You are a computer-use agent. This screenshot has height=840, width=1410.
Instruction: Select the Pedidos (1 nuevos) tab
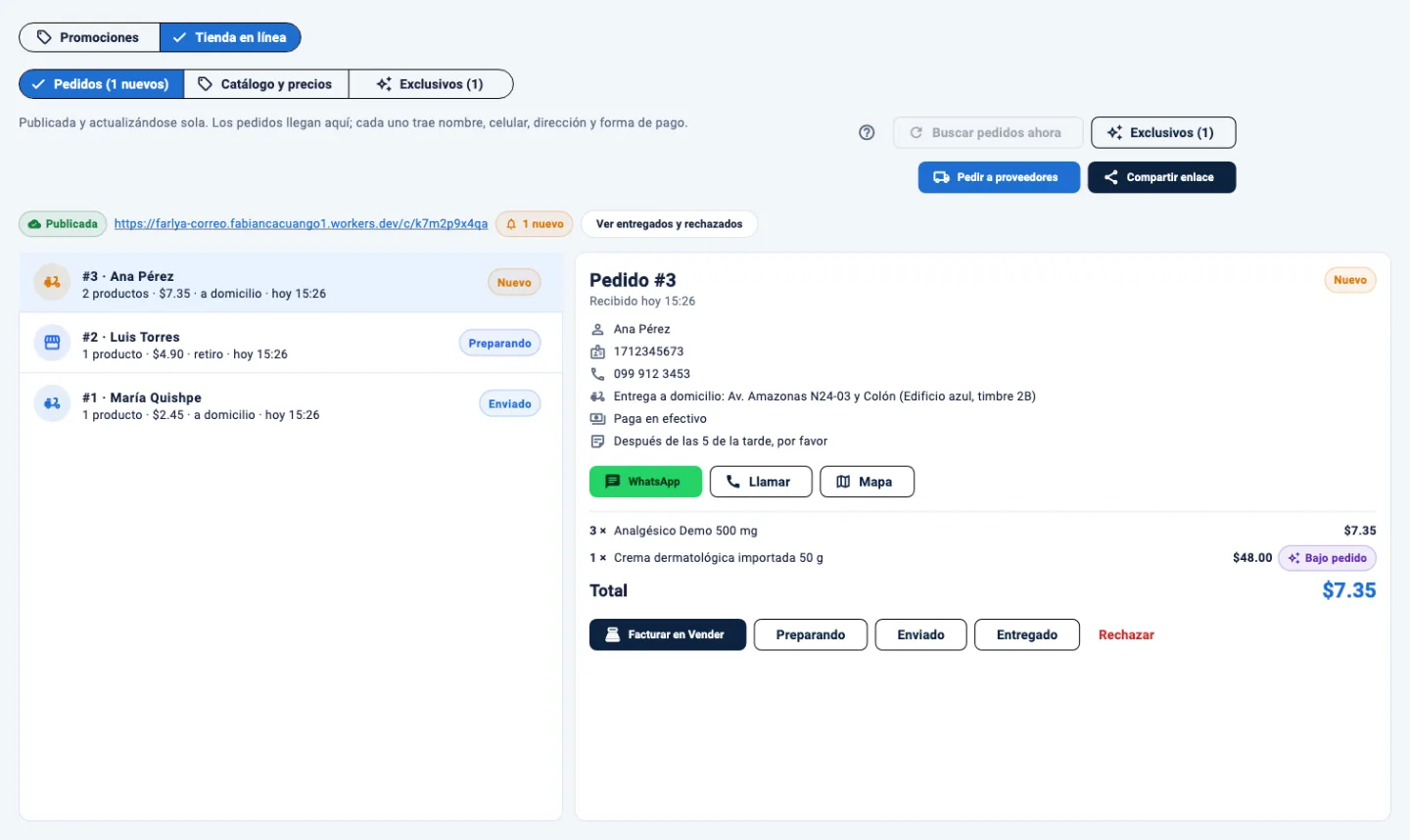(x=102, y=84)
